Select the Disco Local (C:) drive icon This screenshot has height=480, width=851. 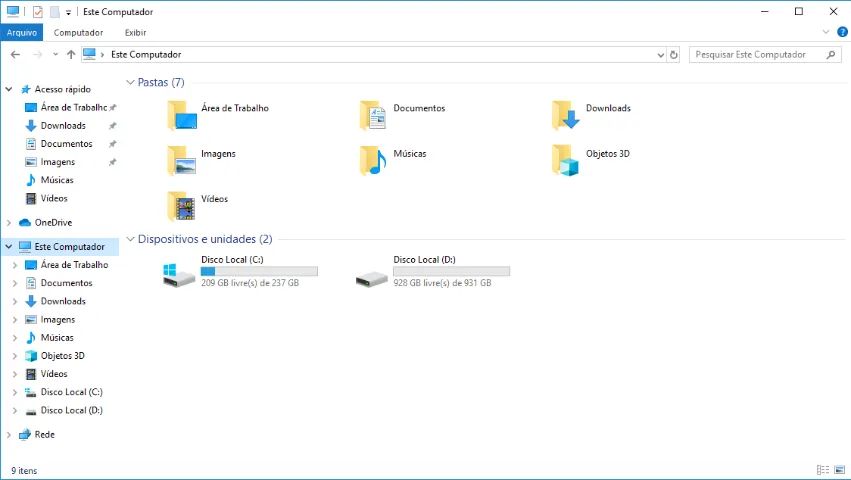coord(180,275)
